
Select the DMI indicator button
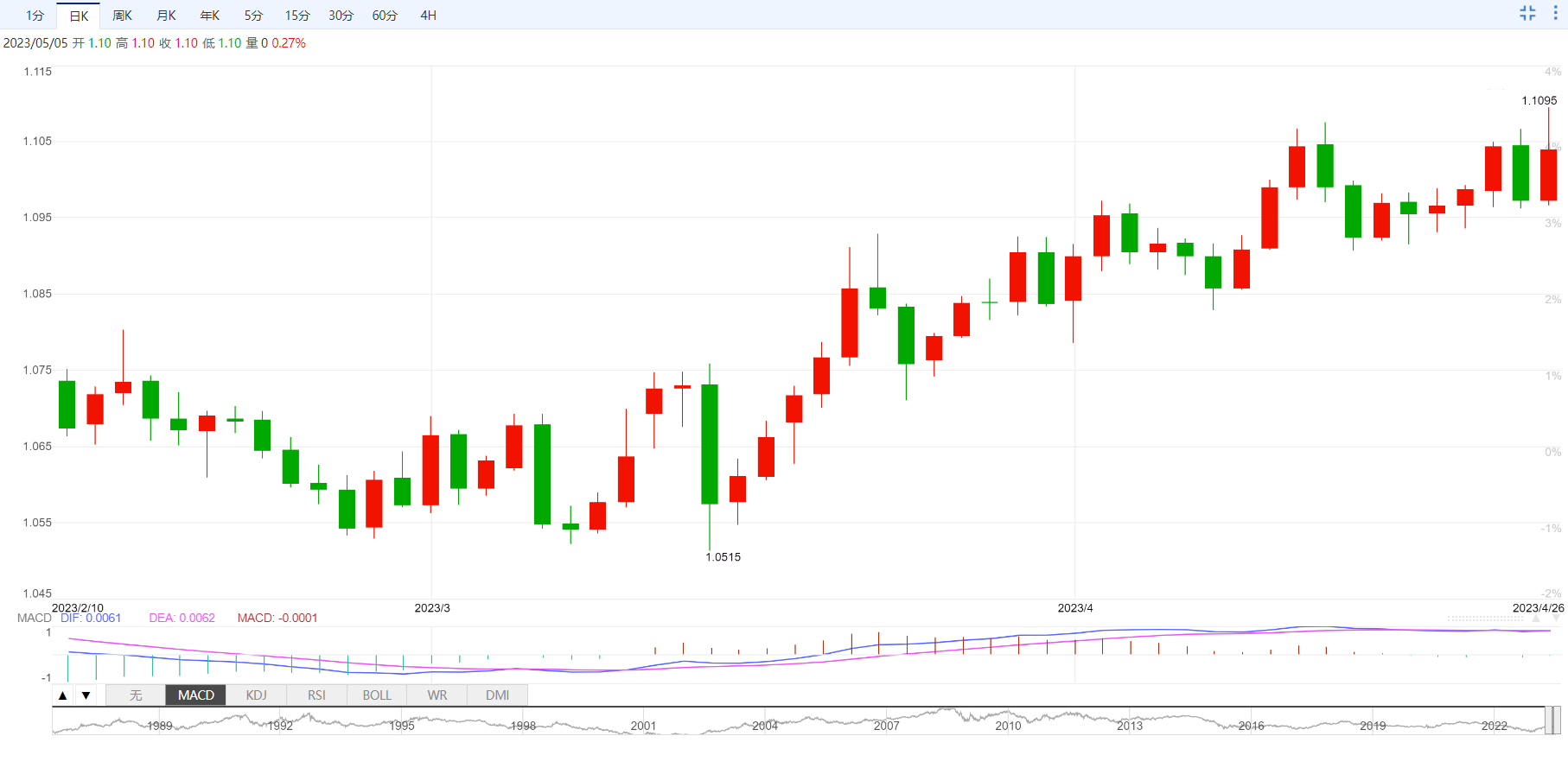pyautogui.click(x=497, y=695)
